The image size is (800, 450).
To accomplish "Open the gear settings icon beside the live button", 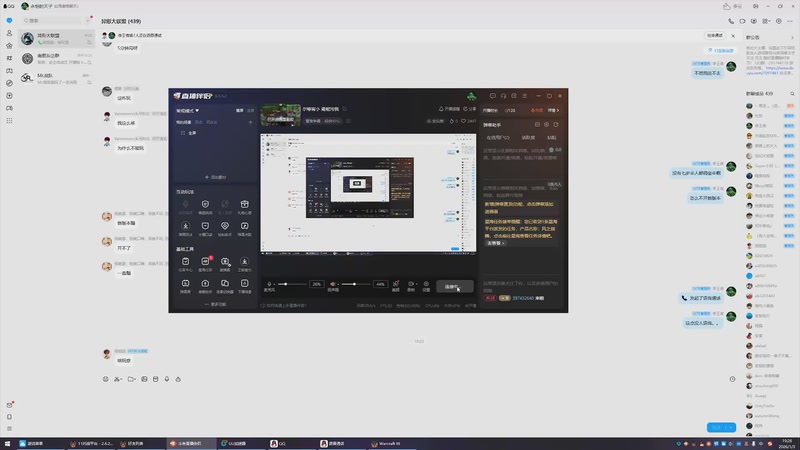I will (426, 284).
